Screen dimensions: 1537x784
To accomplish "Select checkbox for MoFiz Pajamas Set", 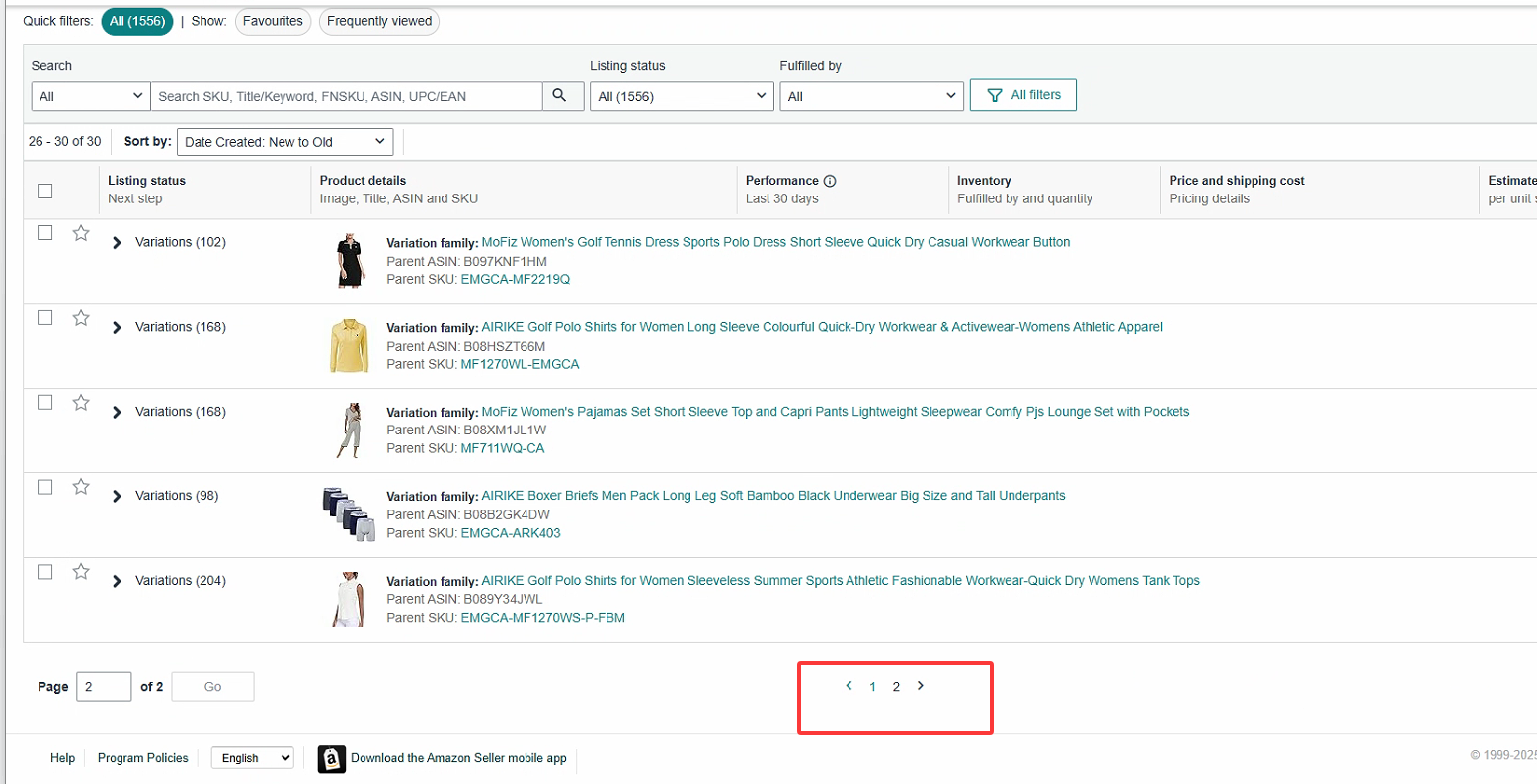I will click(44, 403).
